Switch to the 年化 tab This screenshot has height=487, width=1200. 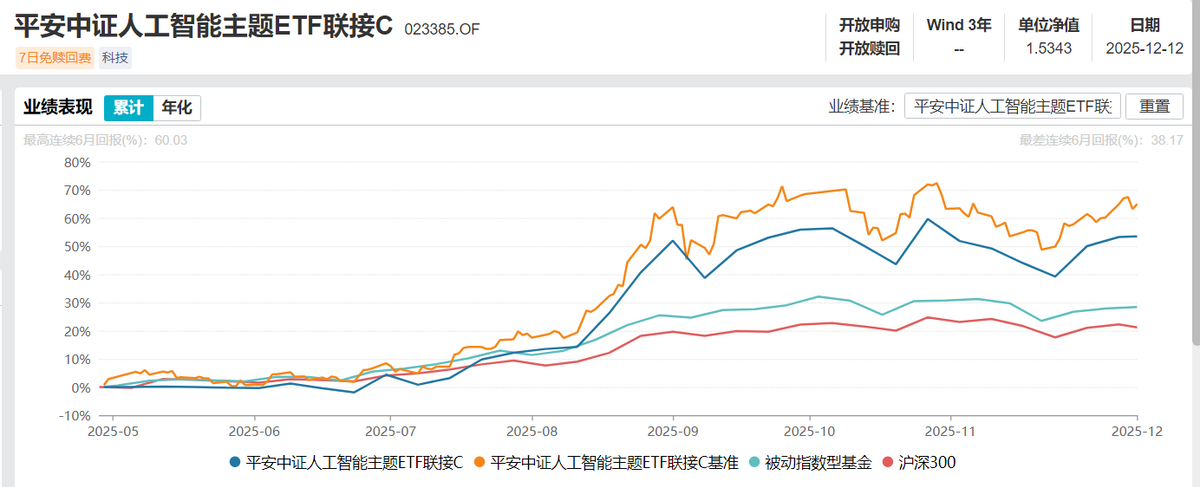[177, 107]
